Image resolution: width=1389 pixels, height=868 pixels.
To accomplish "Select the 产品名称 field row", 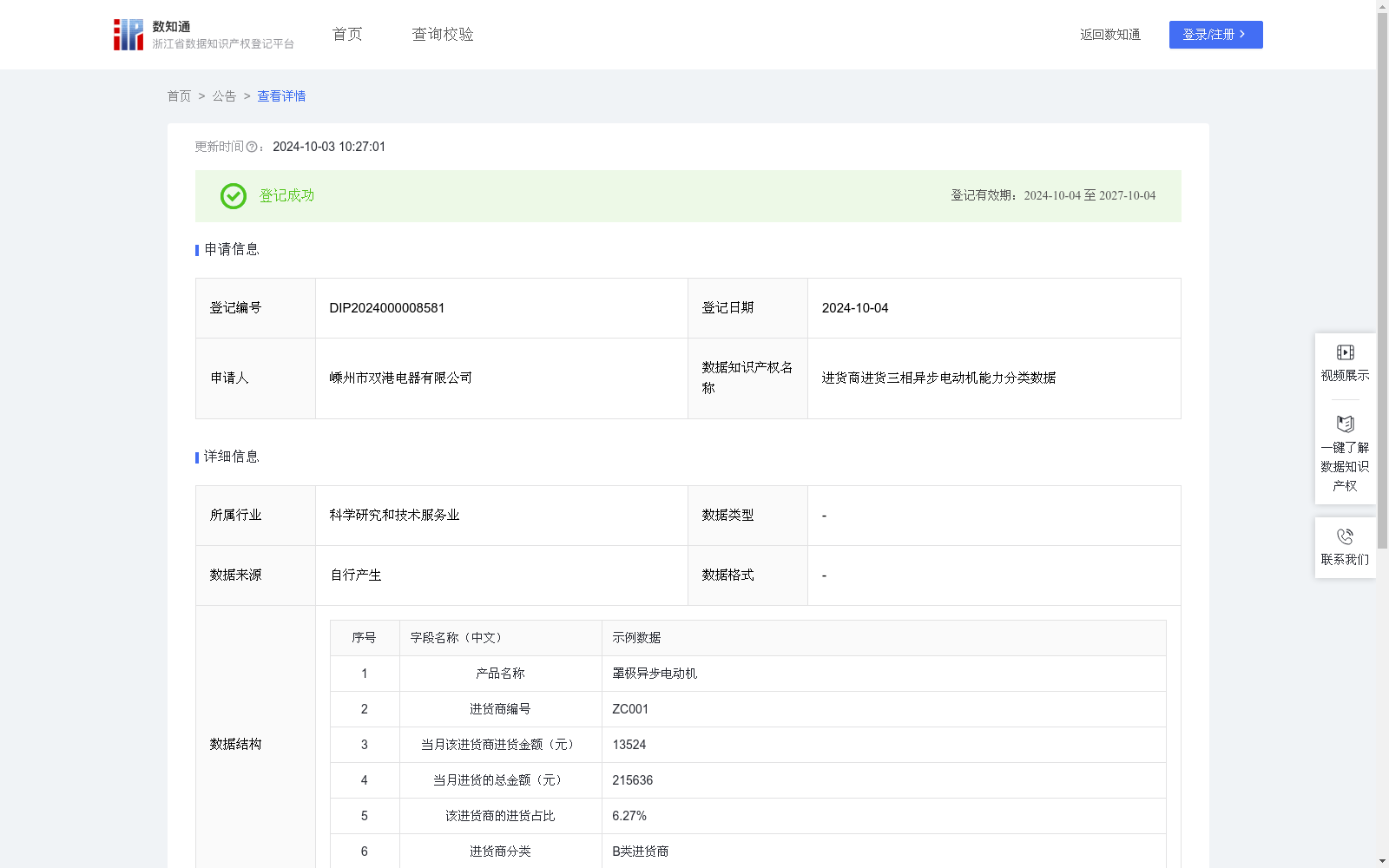I will (x=748, y=674).
